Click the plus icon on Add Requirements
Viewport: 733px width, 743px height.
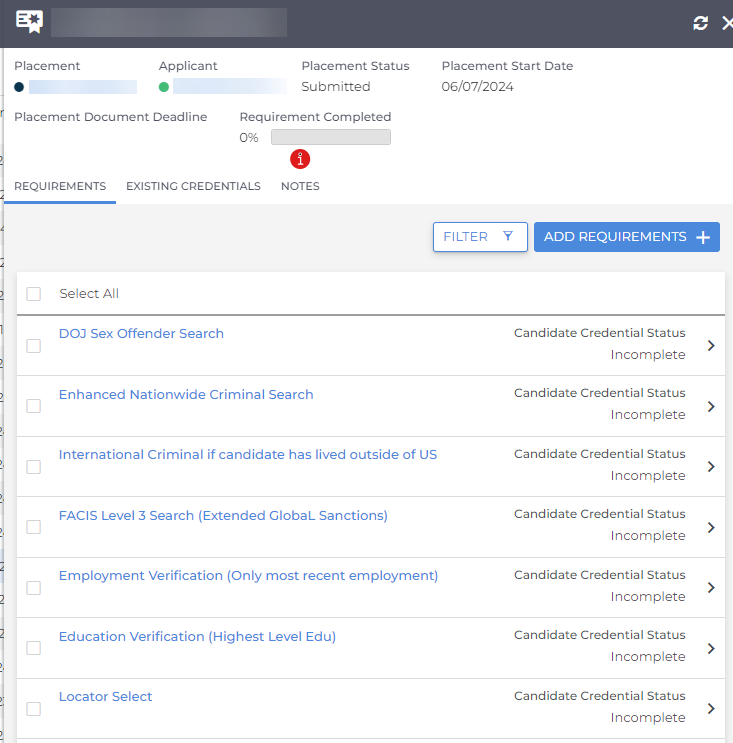coord(703,237)
